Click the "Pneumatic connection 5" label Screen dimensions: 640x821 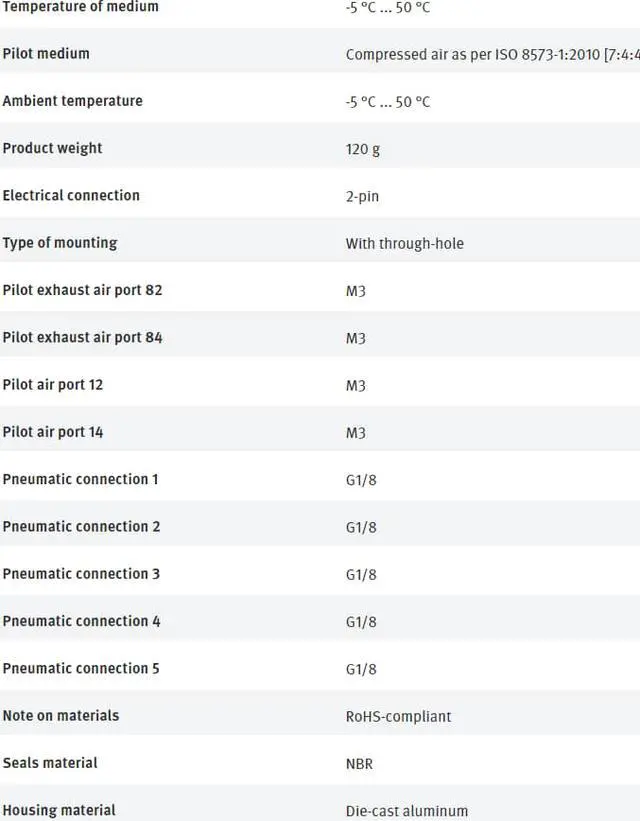[x=81, y=668]
